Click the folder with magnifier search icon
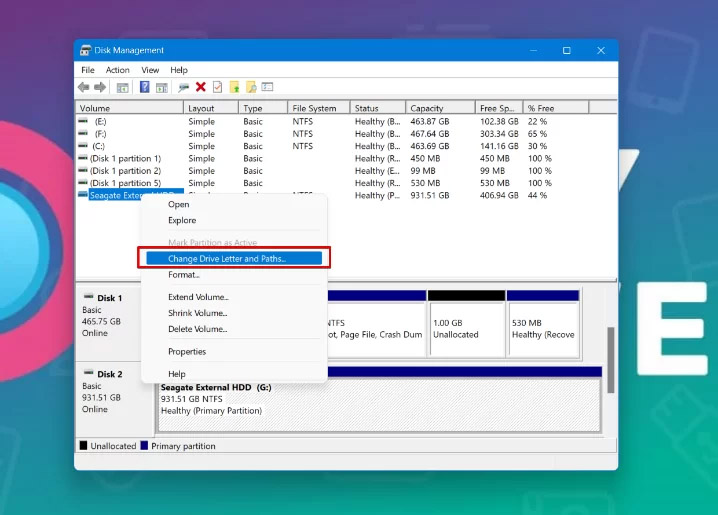Image resolution: width=718 pixels, height=515 pixels. pyautogui.click(x=251, y=87)
